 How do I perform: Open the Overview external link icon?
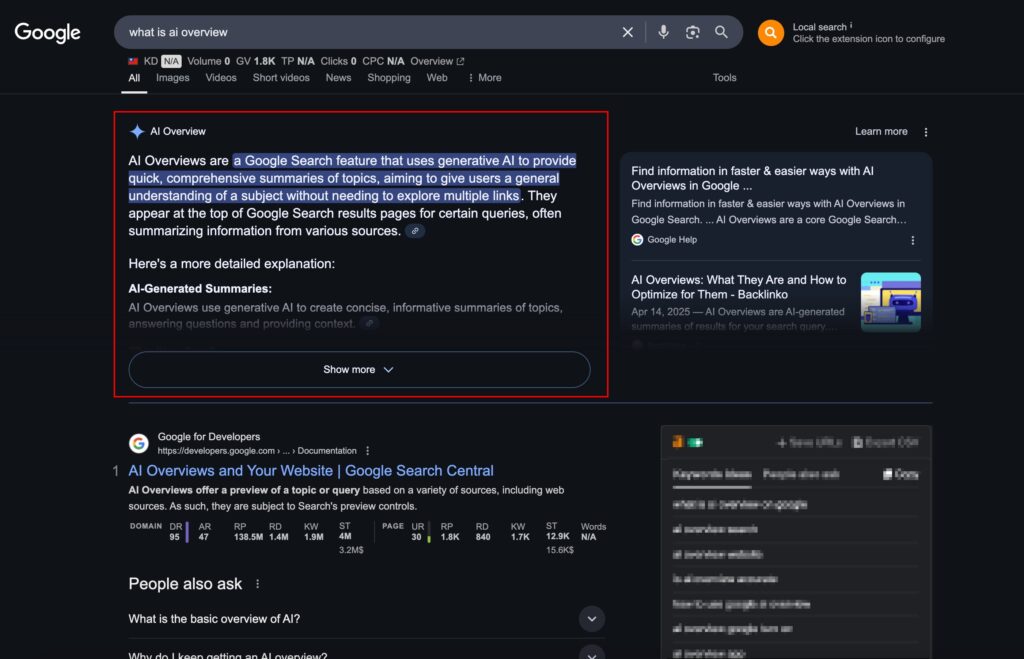click(460, 61)
